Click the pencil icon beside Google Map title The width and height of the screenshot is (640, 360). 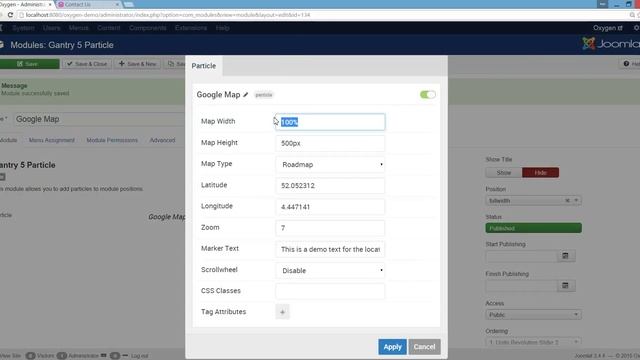click(x=245, y=95)
